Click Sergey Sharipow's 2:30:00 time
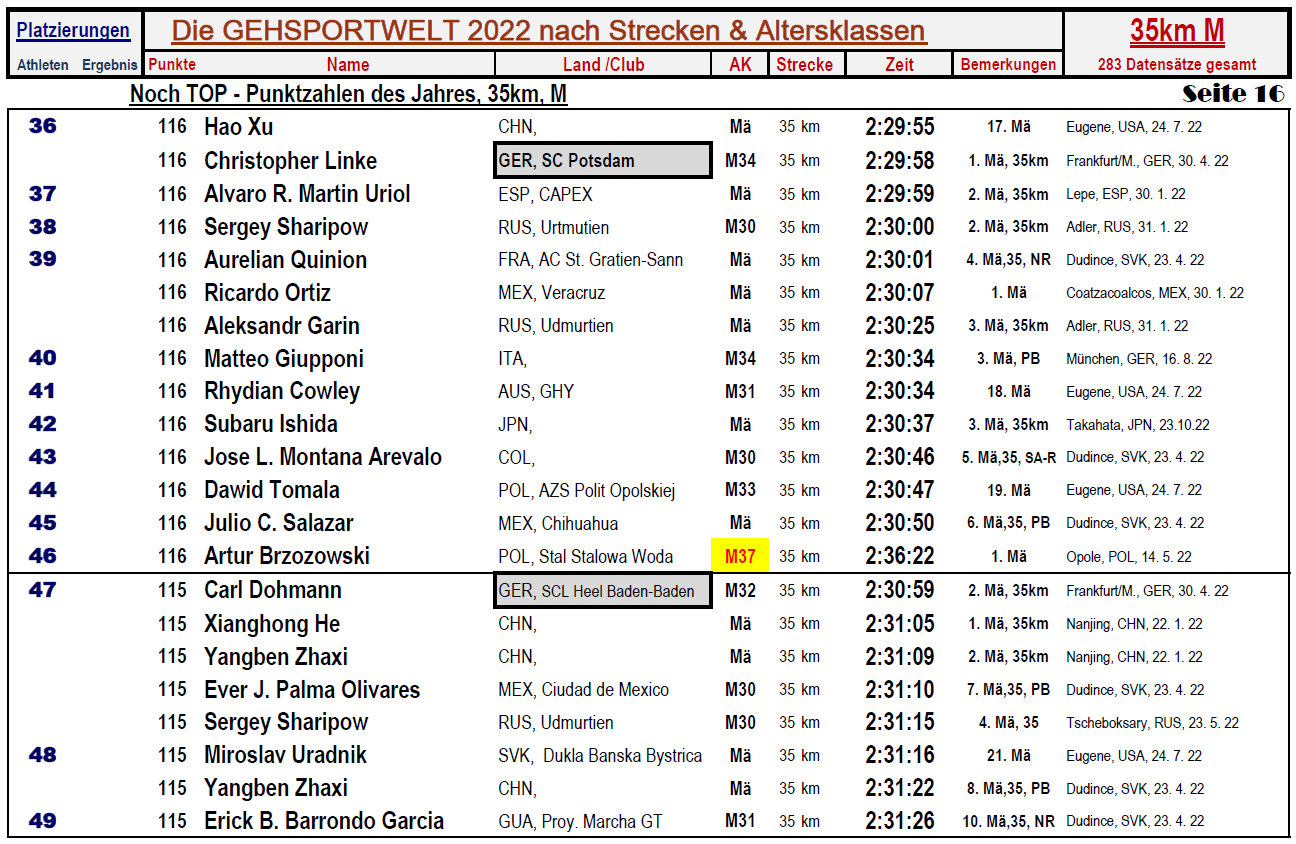1296x844 pixels. point(900,227)
